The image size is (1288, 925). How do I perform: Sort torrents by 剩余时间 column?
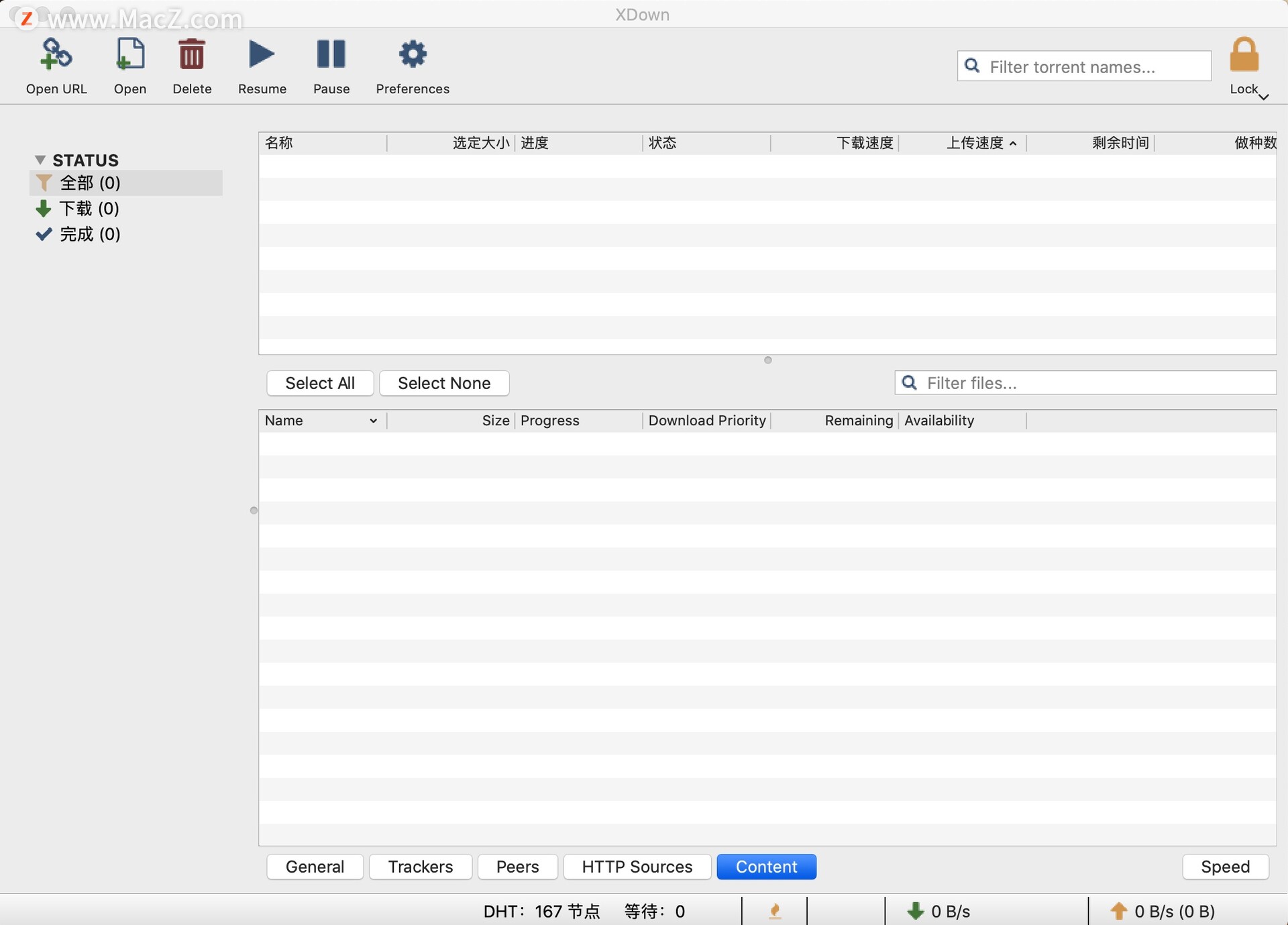(x=1090, y=143)
